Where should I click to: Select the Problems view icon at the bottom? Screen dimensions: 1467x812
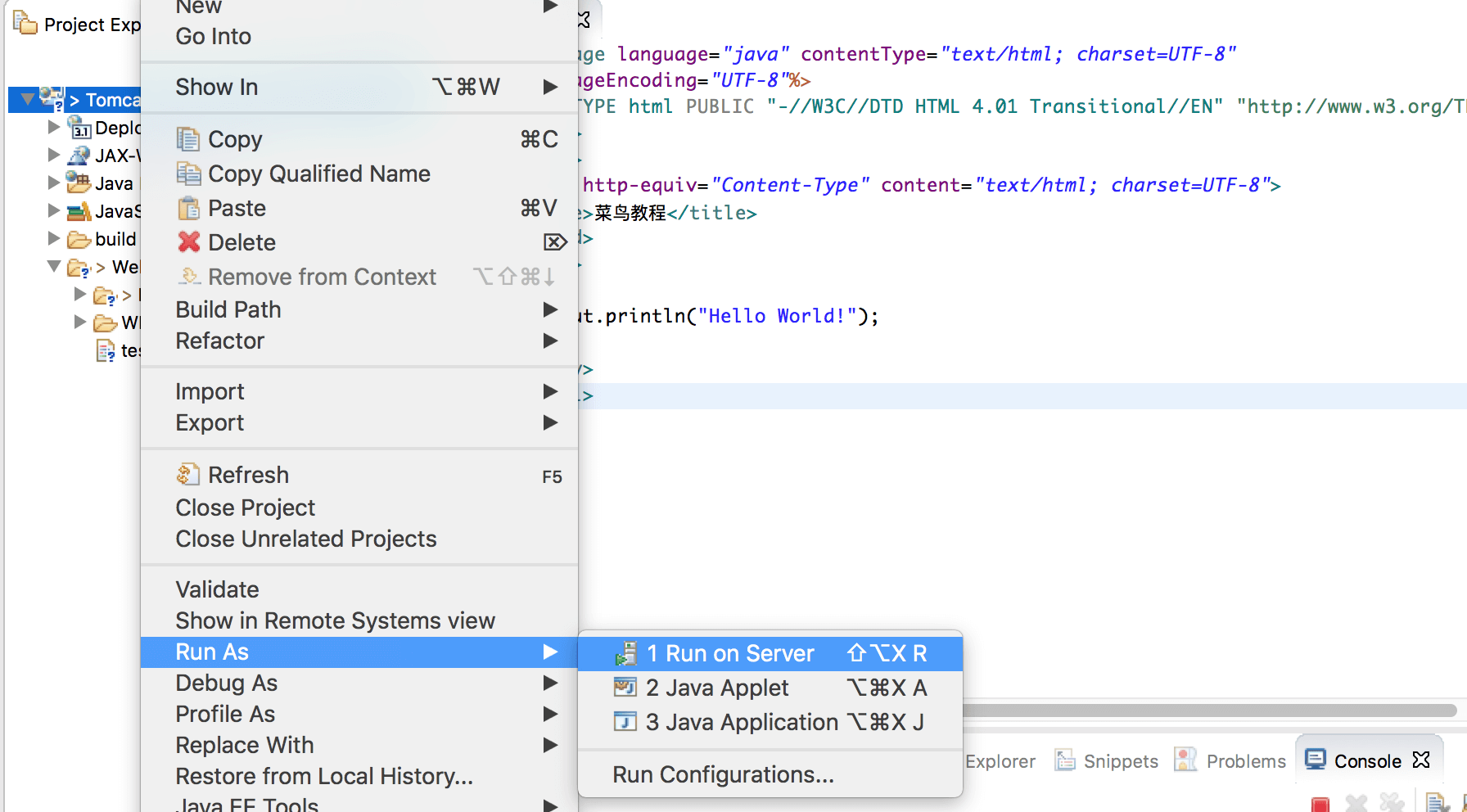(x=1186, y=760)
